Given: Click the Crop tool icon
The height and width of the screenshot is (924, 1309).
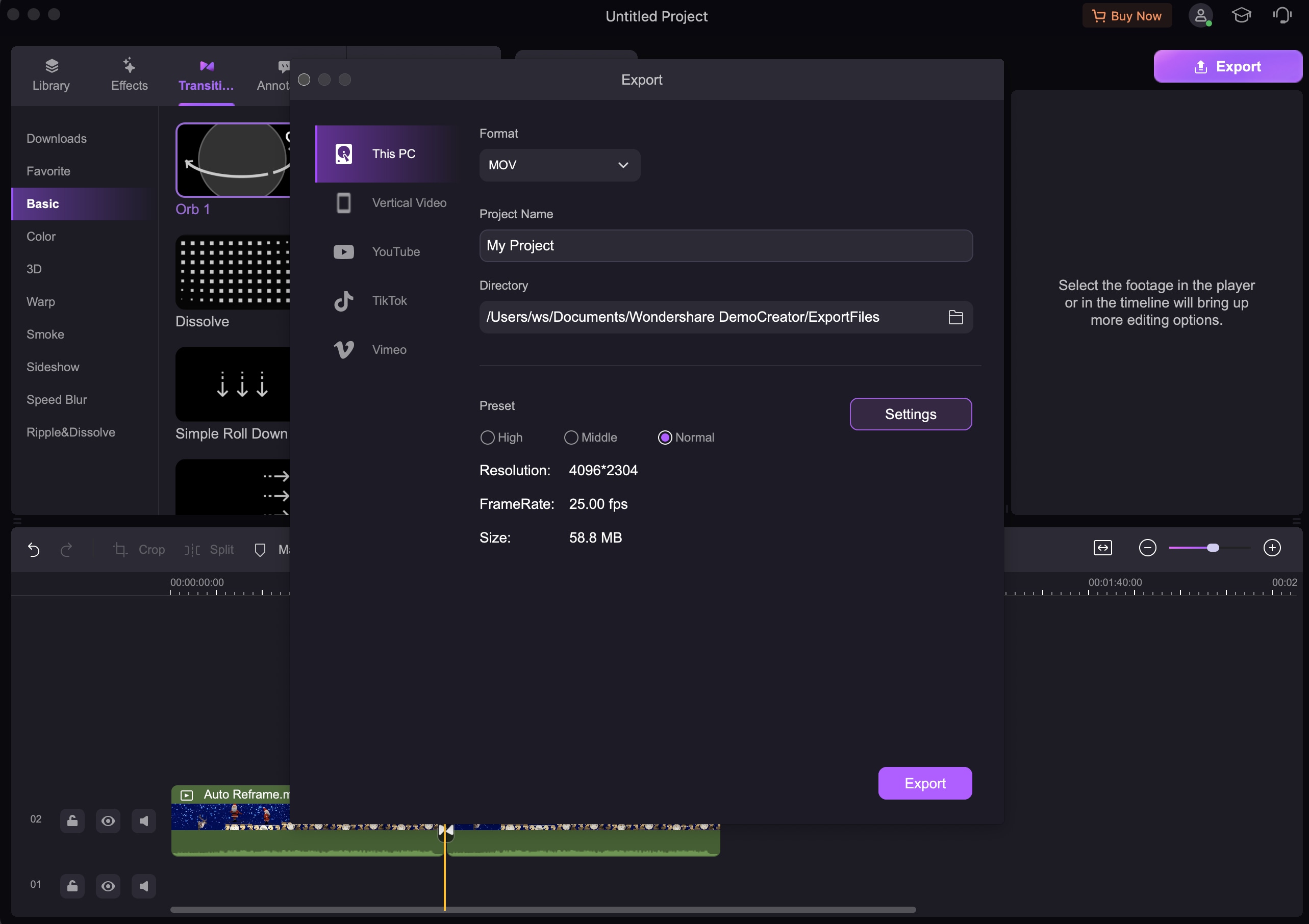Looking at the screenshot, I should tap(120, 549).
